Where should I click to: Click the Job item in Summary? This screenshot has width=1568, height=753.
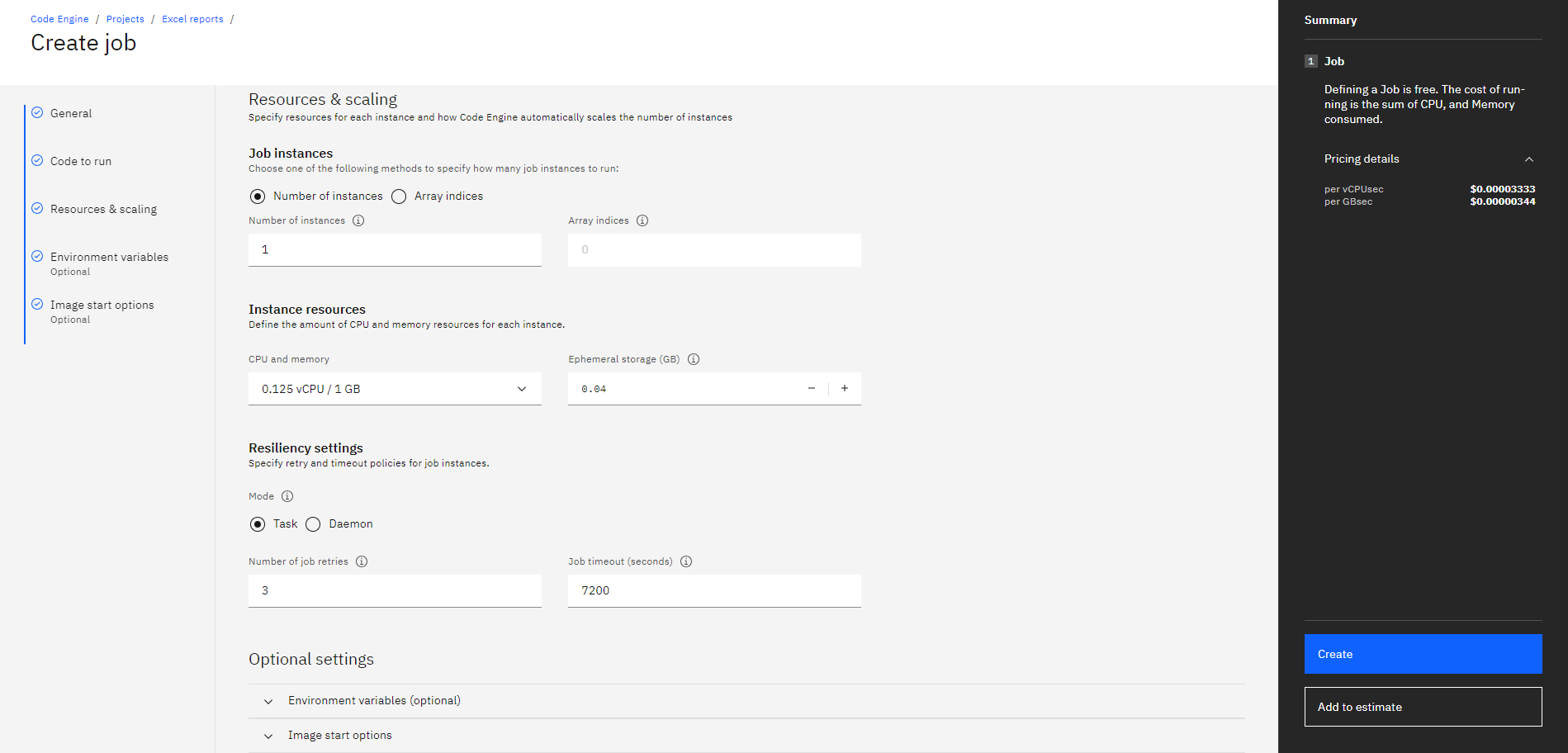point(1334,61)
